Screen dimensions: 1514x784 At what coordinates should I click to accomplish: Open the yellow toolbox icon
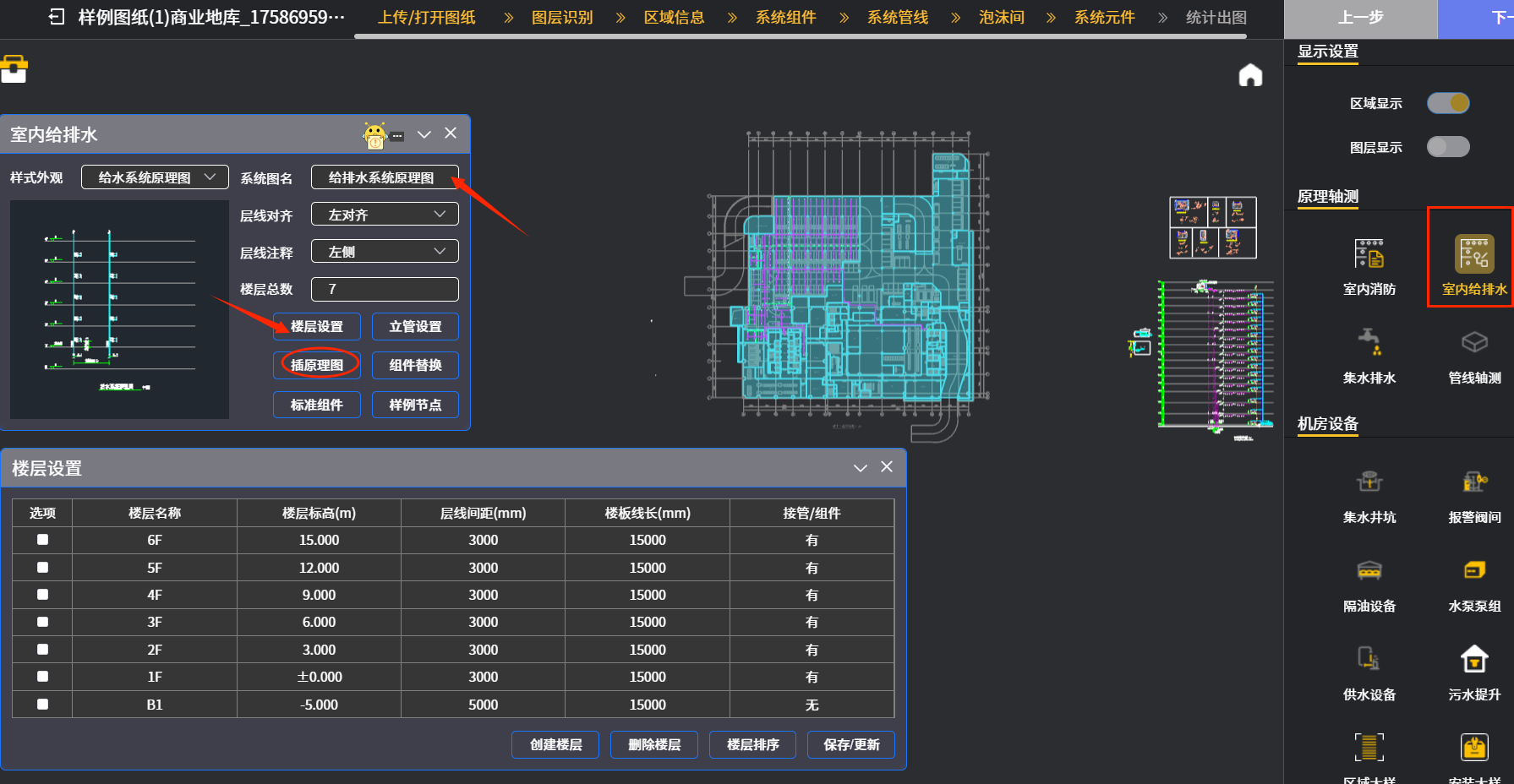(x=14, y=69)
